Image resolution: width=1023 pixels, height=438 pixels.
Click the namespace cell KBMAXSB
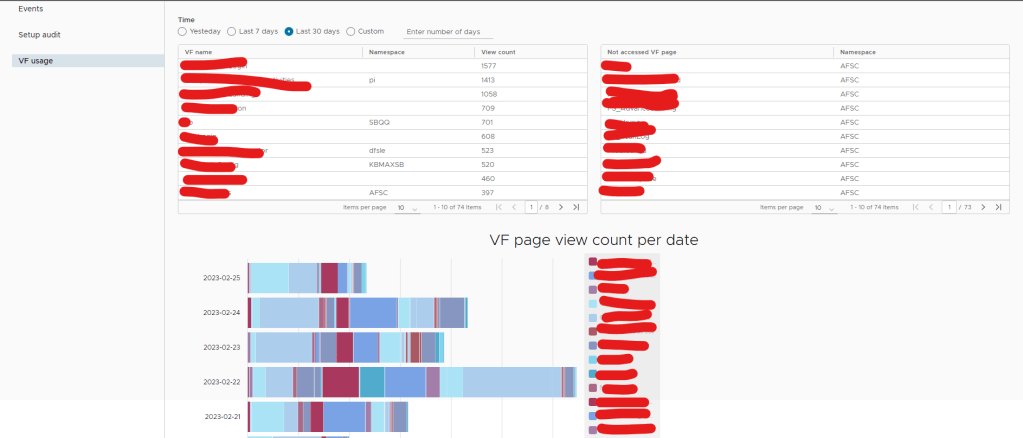click(386, 164)
